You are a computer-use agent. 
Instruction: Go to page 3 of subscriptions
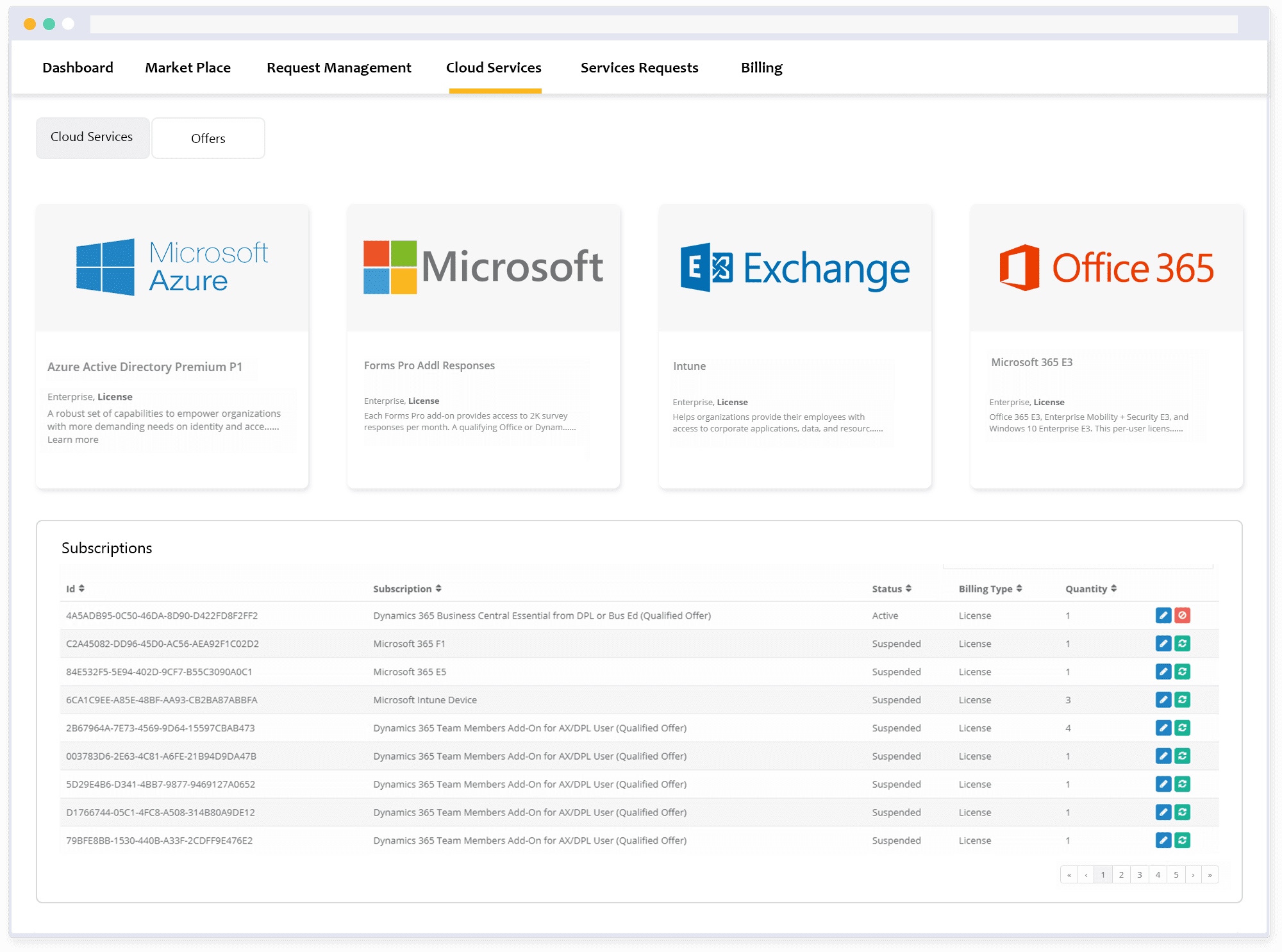tap(1139, 874)
